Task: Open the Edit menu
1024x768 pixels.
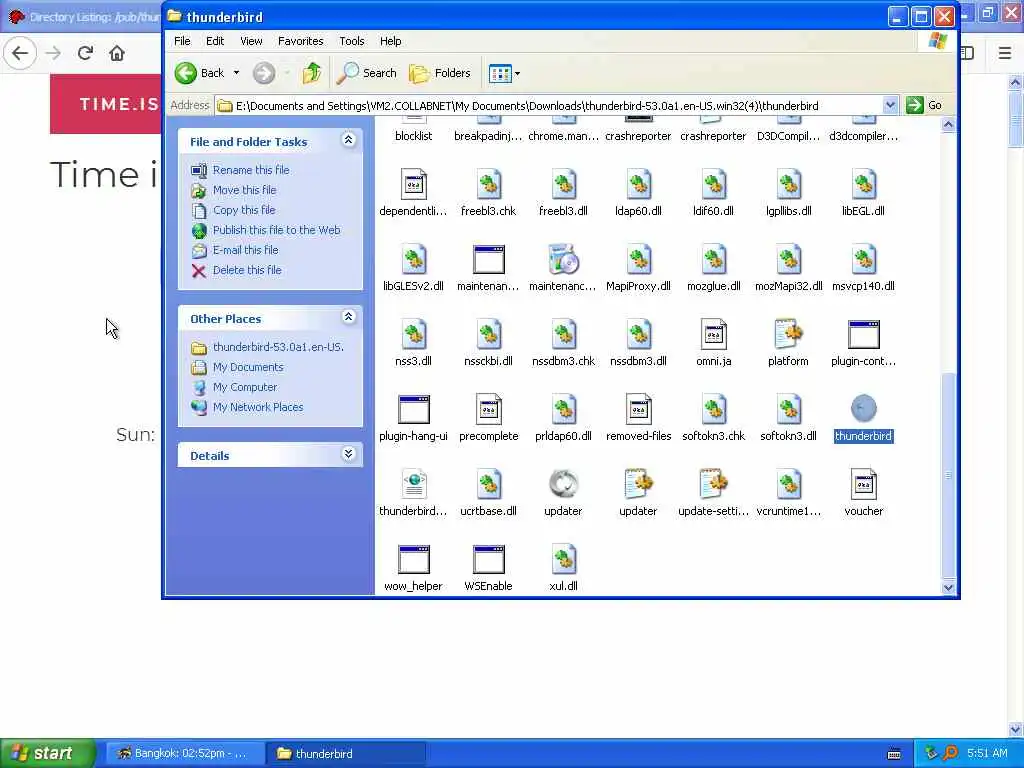Action: click(215, 41)
